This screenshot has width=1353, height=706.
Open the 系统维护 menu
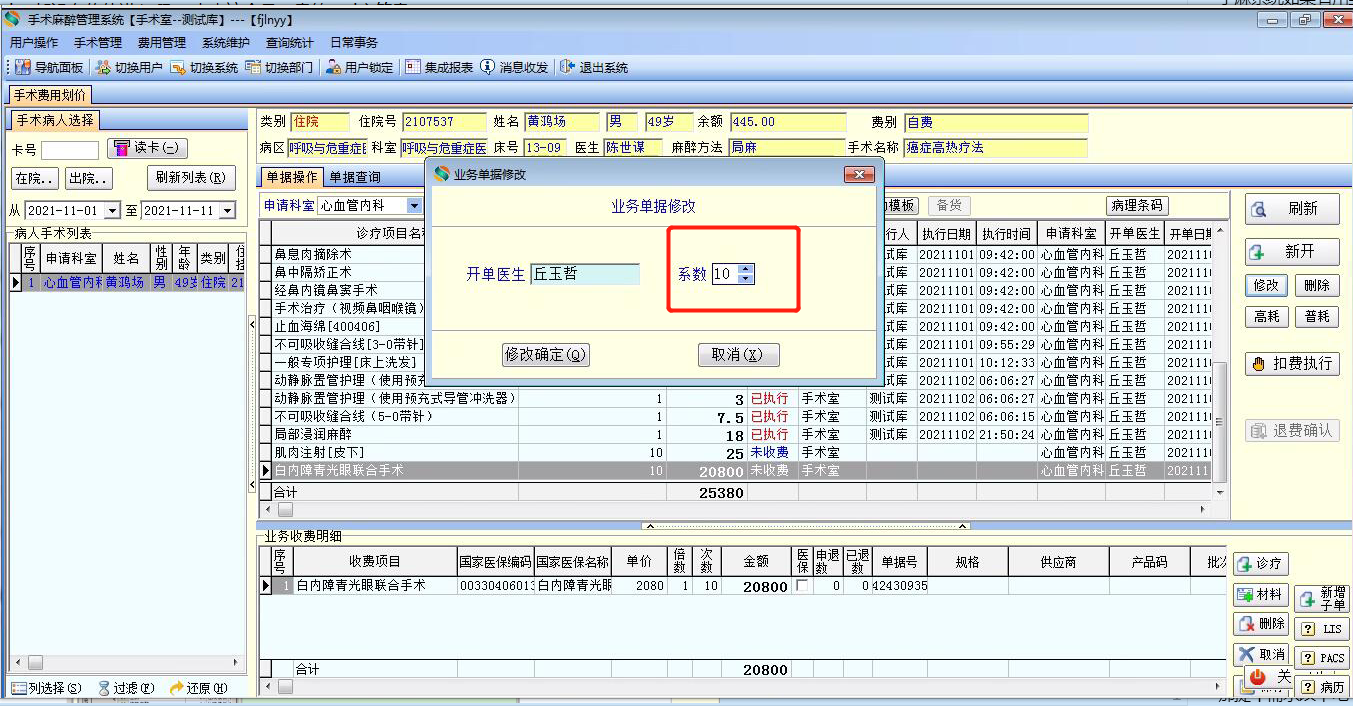coord(226,43)
